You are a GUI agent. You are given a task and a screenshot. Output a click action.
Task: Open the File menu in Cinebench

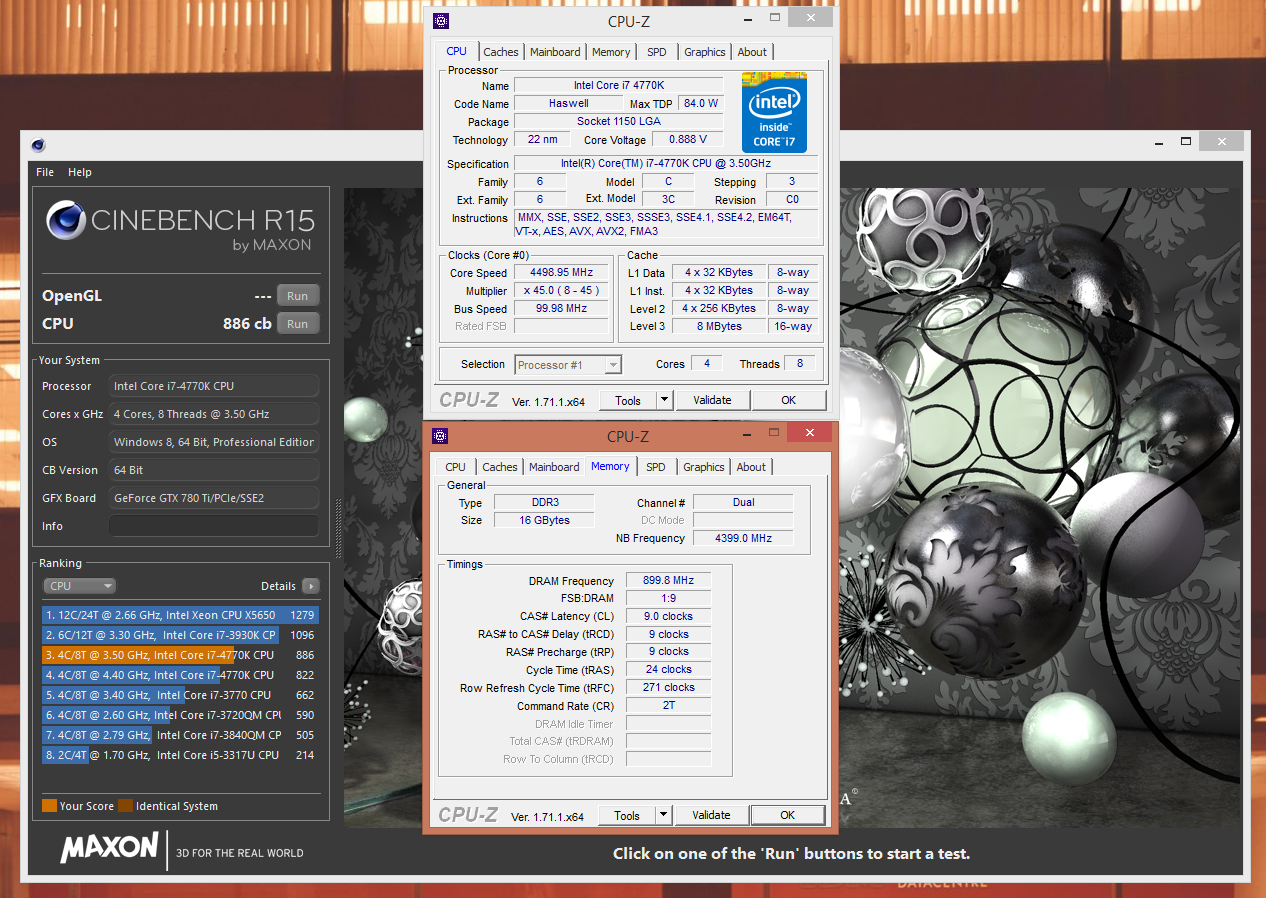45,172
